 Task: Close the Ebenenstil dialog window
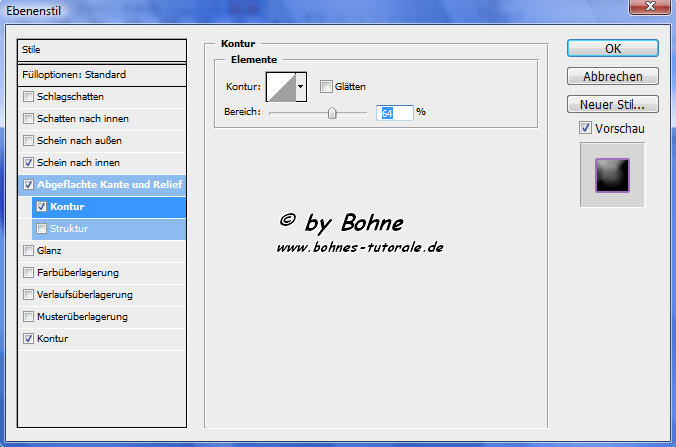click(649, 7)
